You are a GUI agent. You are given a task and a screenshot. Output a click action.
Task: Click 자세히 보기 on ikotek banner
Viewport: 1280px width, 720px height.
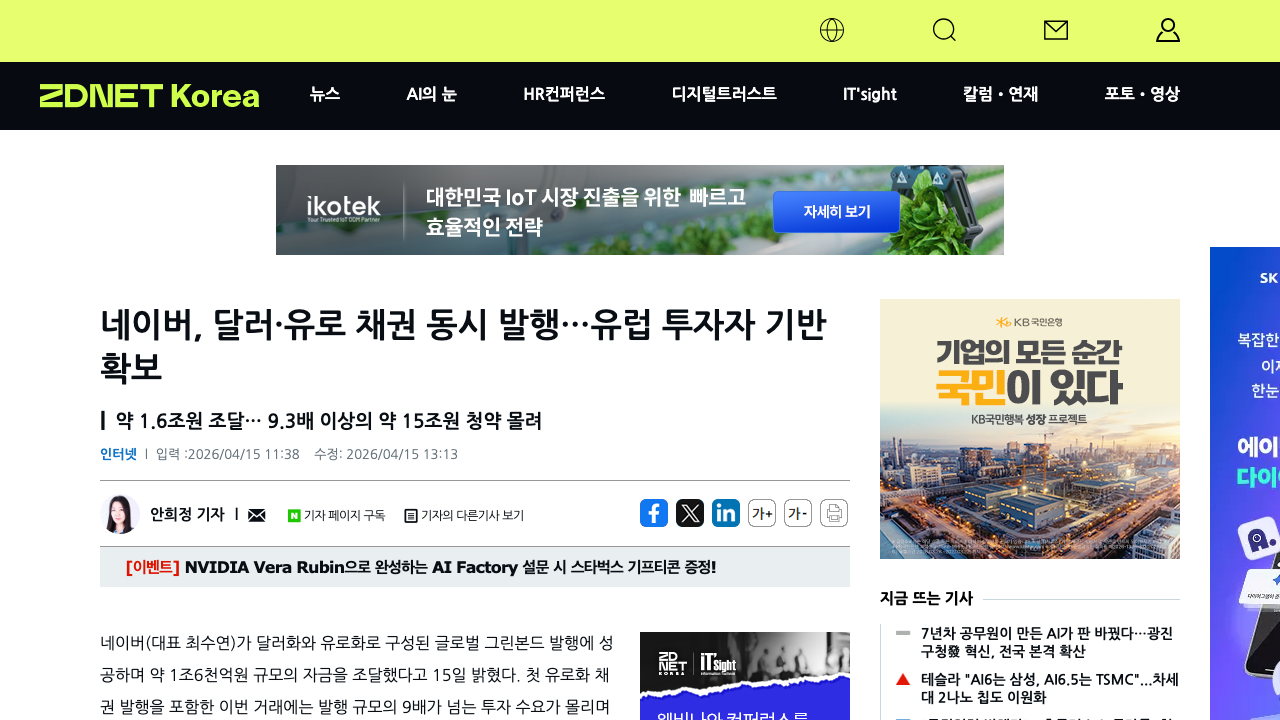point(836,212)
